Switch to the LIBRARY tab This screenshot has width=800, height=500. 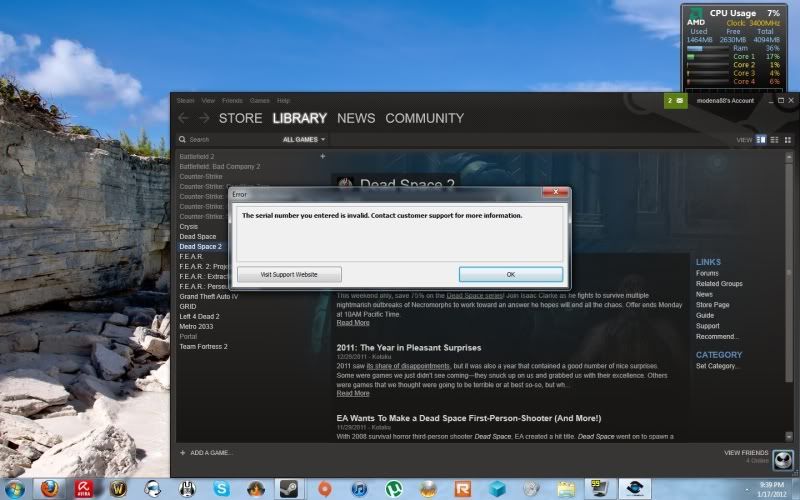pos(299,118)
